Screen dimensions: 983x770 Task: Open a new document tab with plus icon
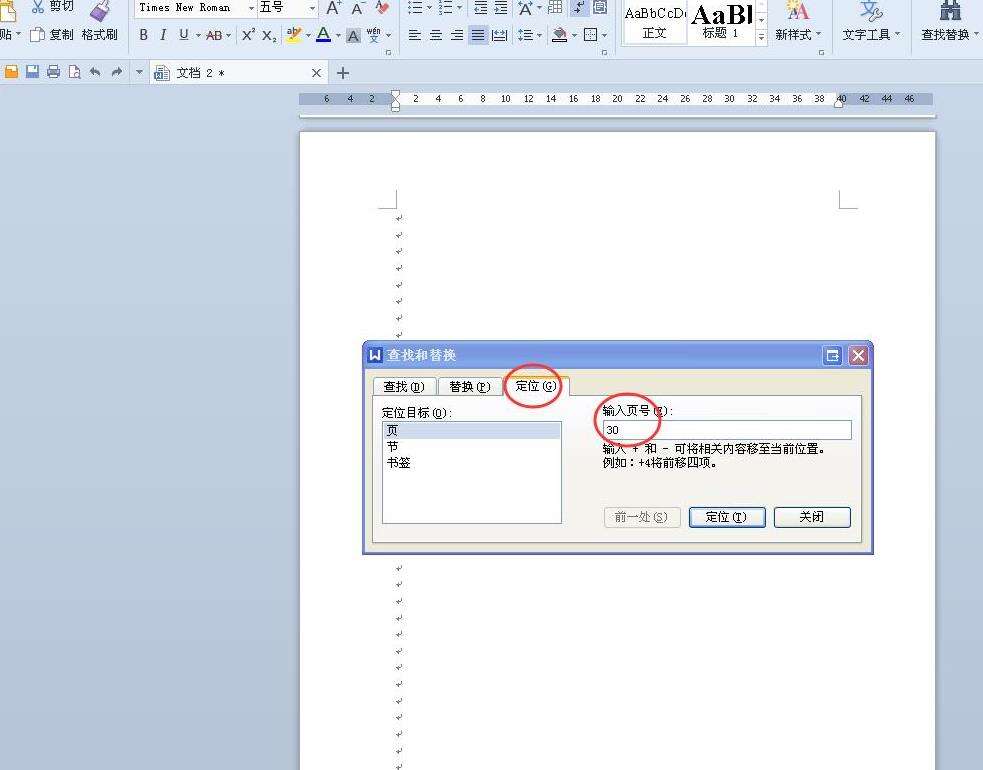343,73
